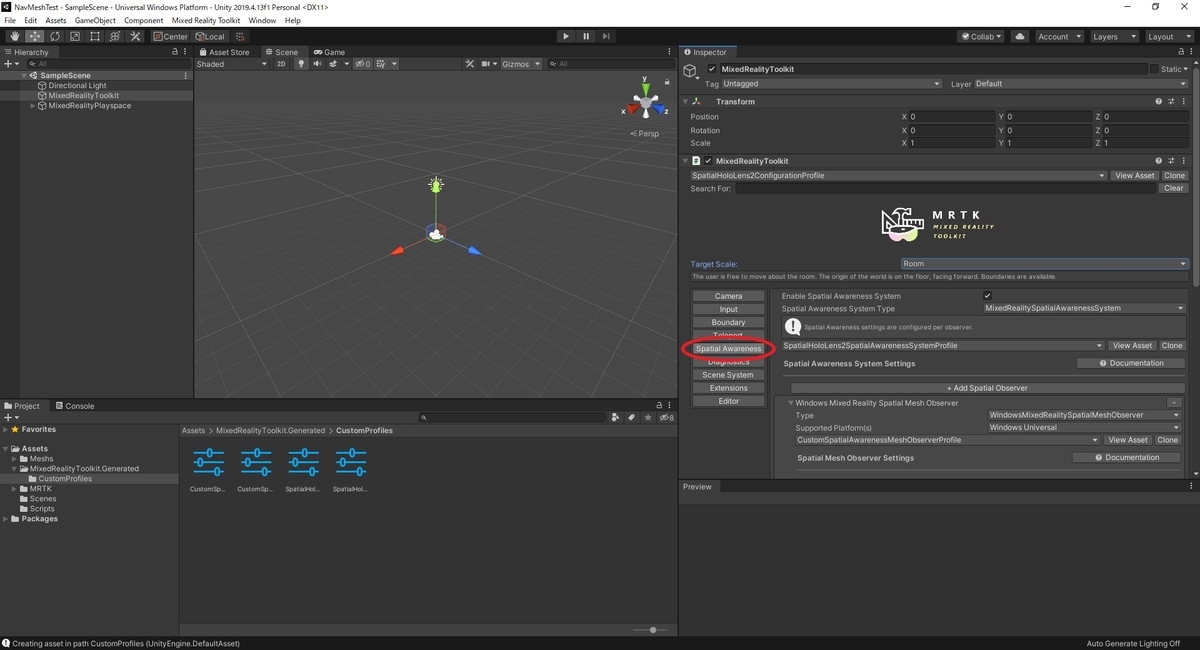Toggle 2D scene view mode
This screenshot has height=650, width=1200.
pos(281,64)
